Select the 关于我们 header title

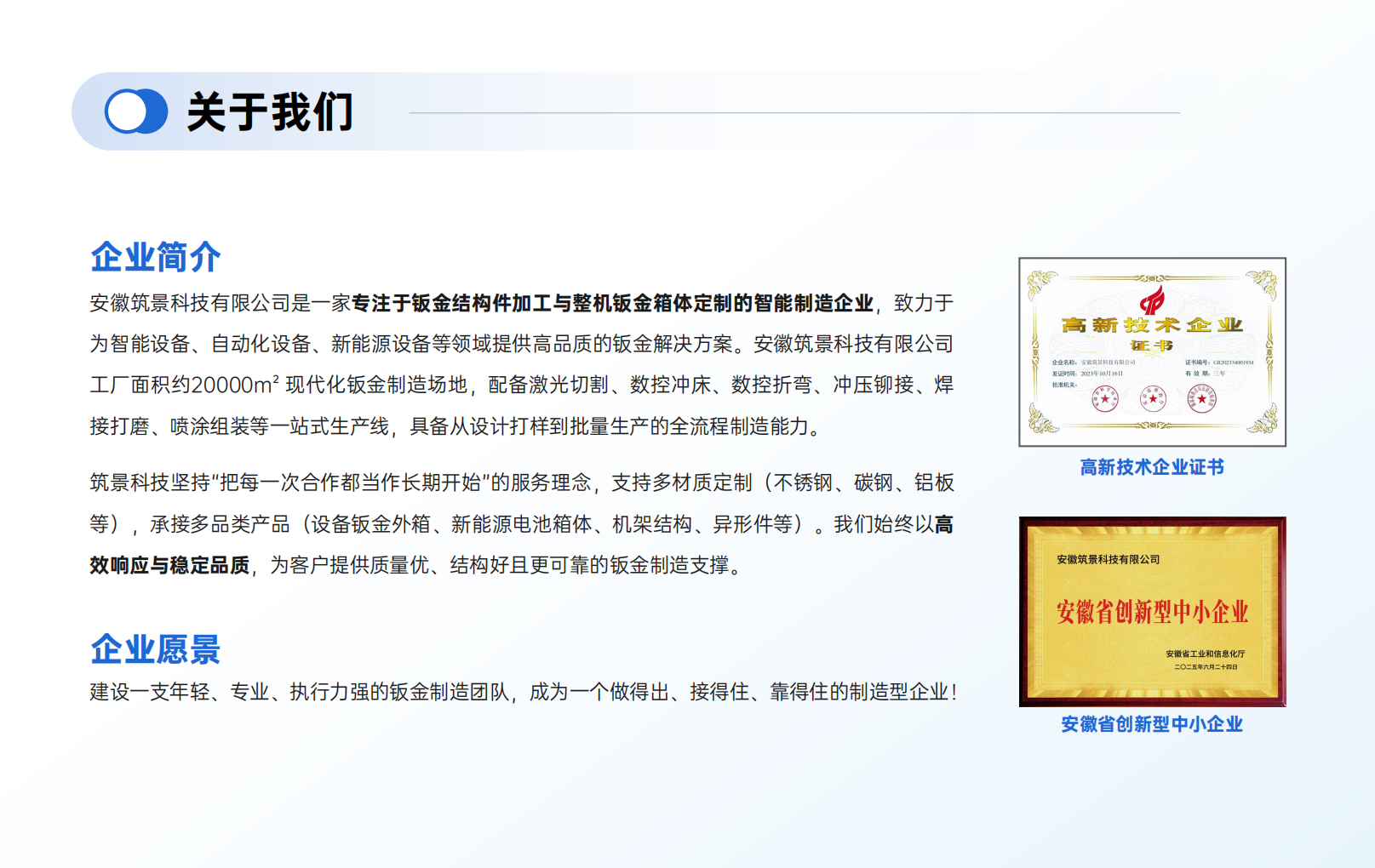pos(269,112)
